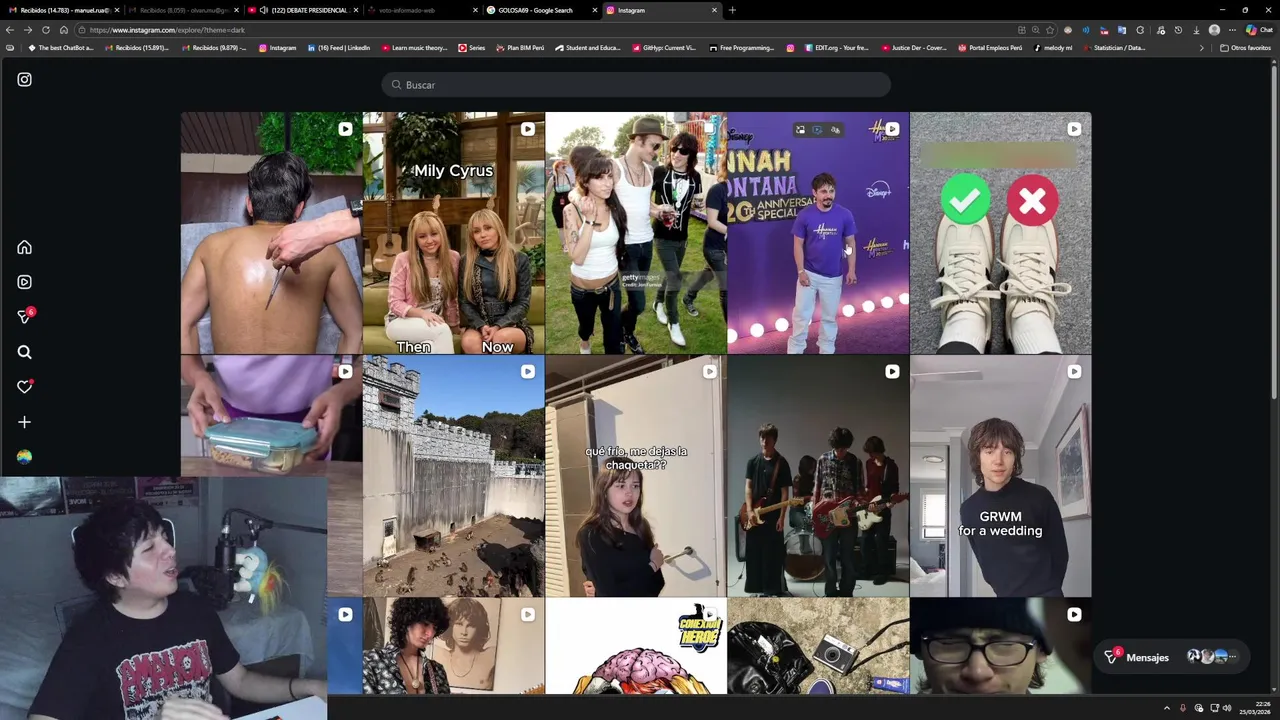Open the Instagram bookmark in bookmarks bar
This screenshot has width=1280, height=720.
(x=277, y=48)
